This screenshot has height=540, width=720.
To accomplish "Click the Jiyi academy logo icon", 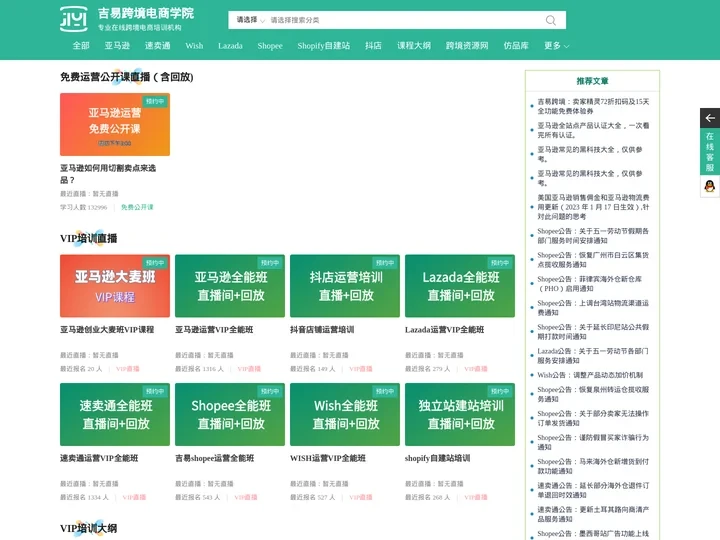I will [x=73, y=19].
